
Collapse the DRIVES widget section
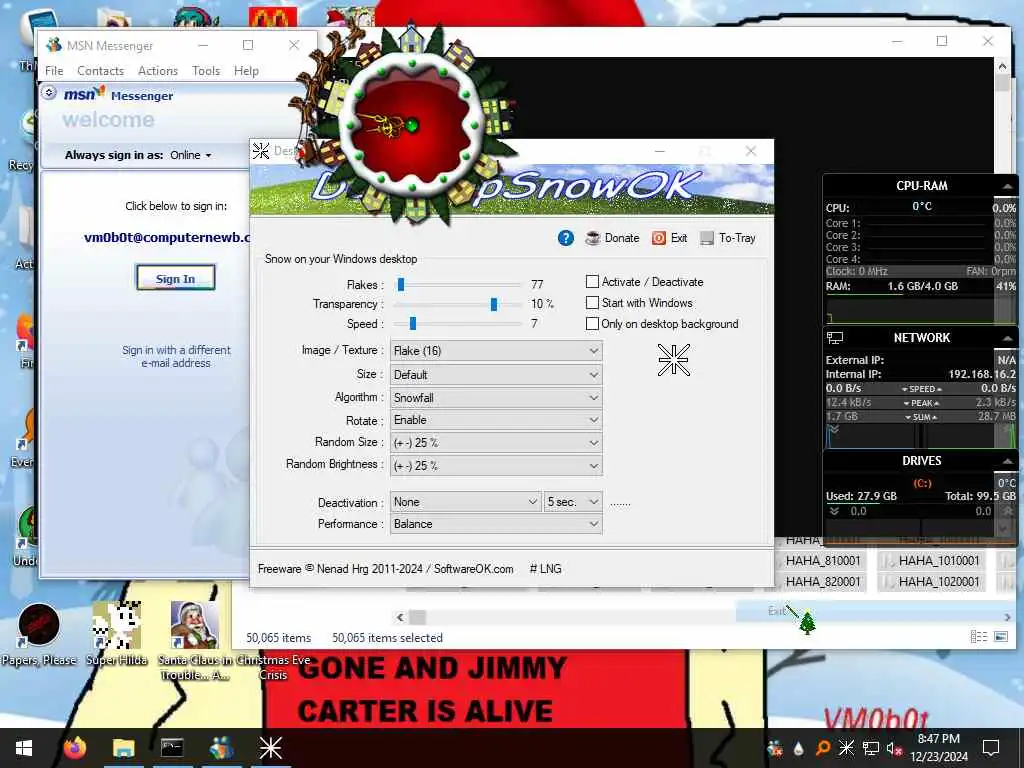[x=1007, y=461]
